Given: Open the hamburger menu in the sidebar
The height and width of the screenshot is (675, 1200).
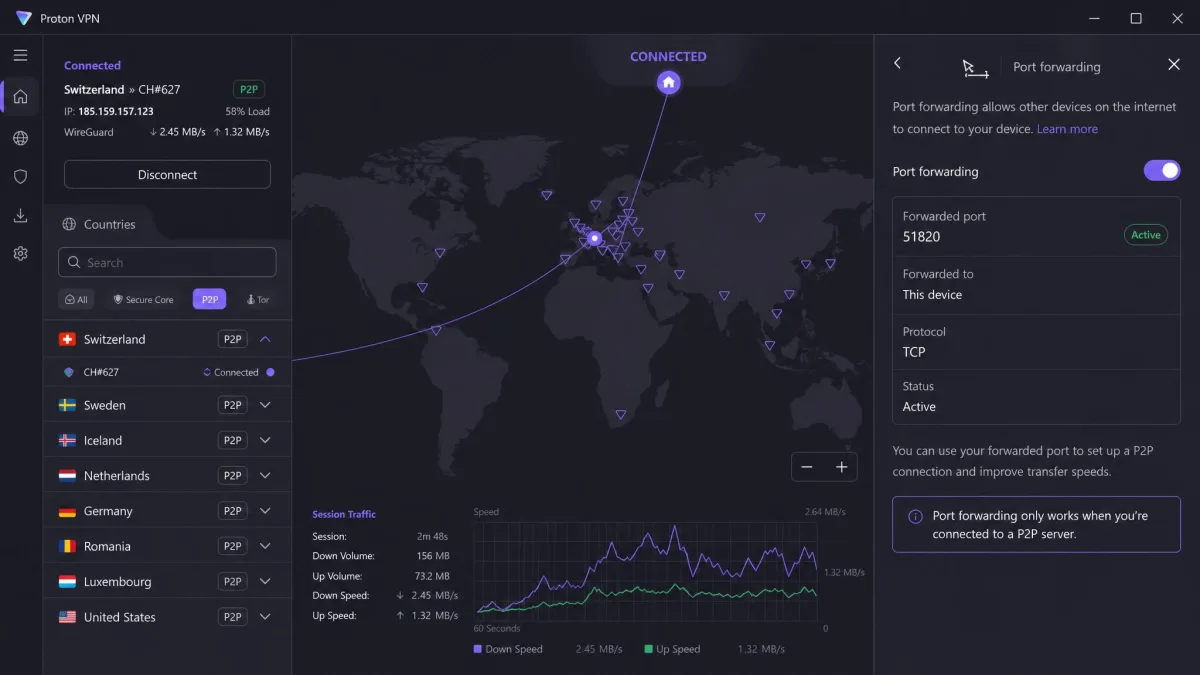Looking at the screenshot, I should 20,56.
